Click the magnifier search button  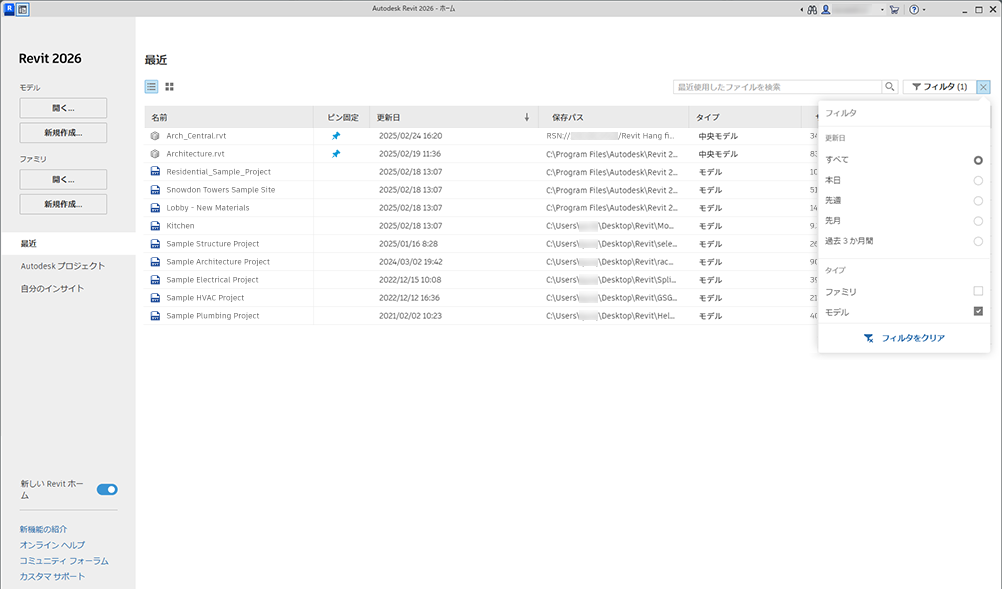(890, 87)
